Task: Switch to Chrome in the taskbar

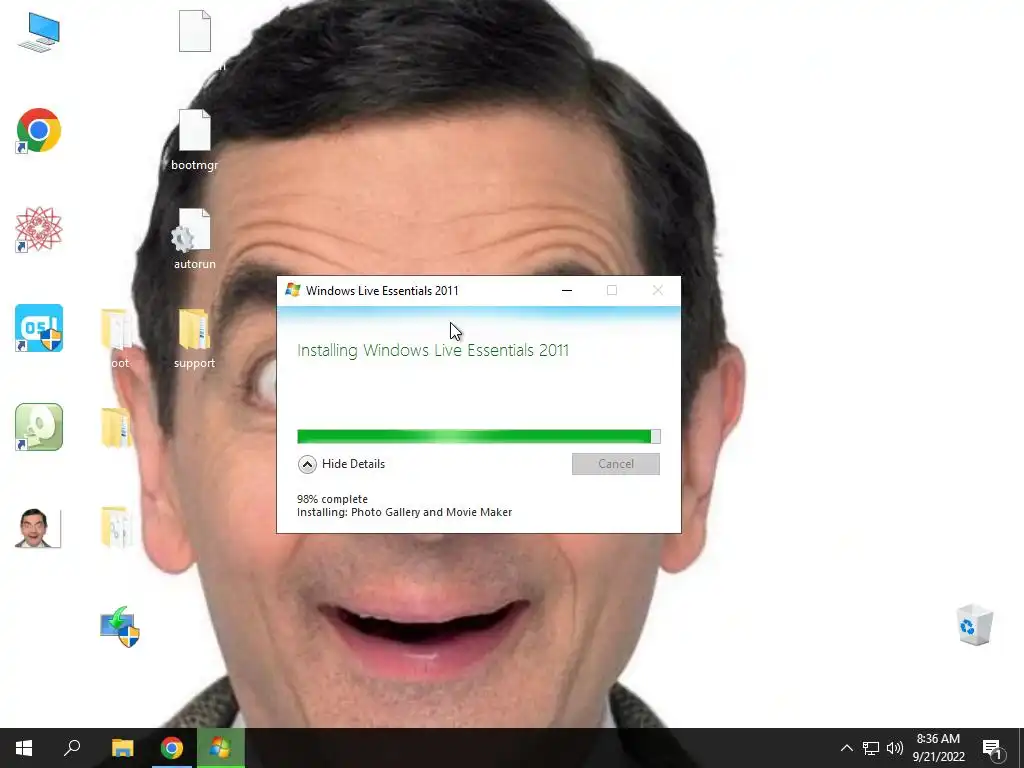Action: (172, 748)
